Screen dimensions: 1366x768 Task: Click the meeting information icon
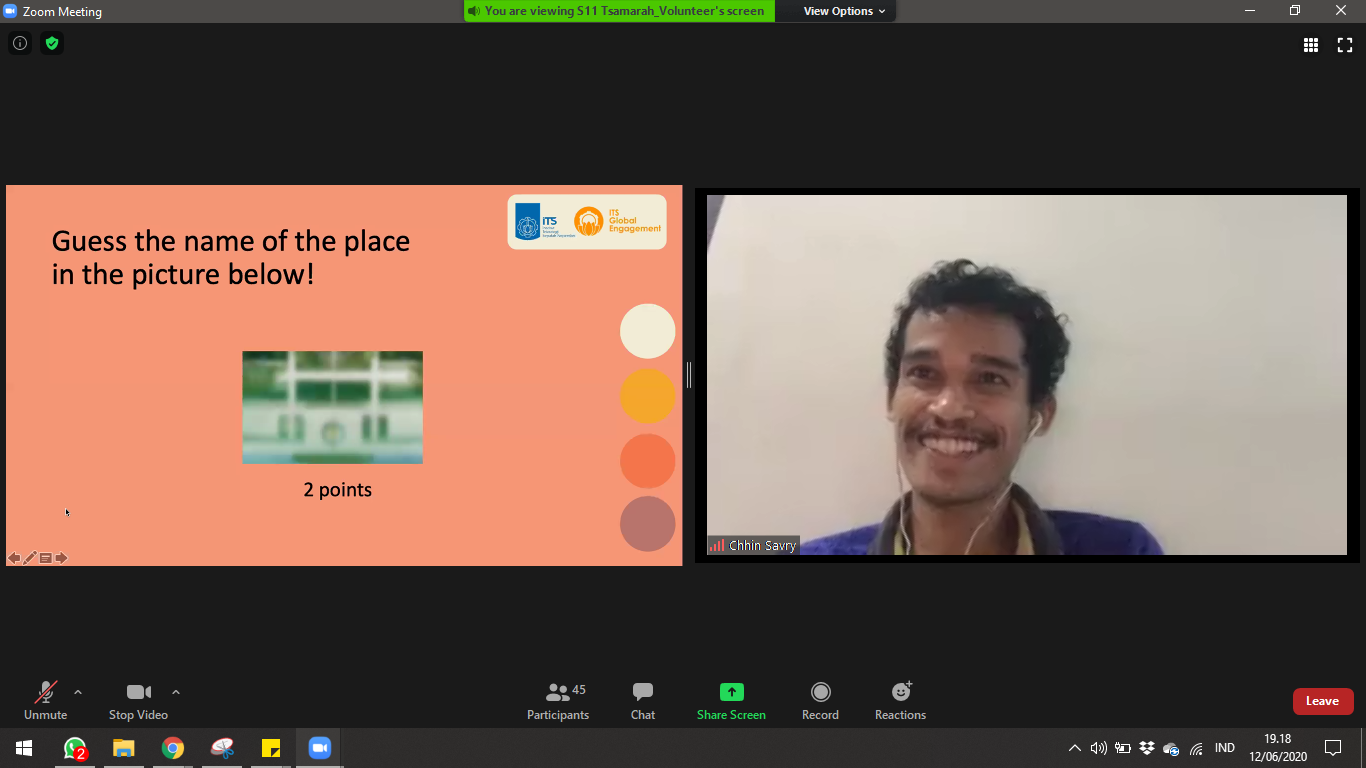[20, 43]
